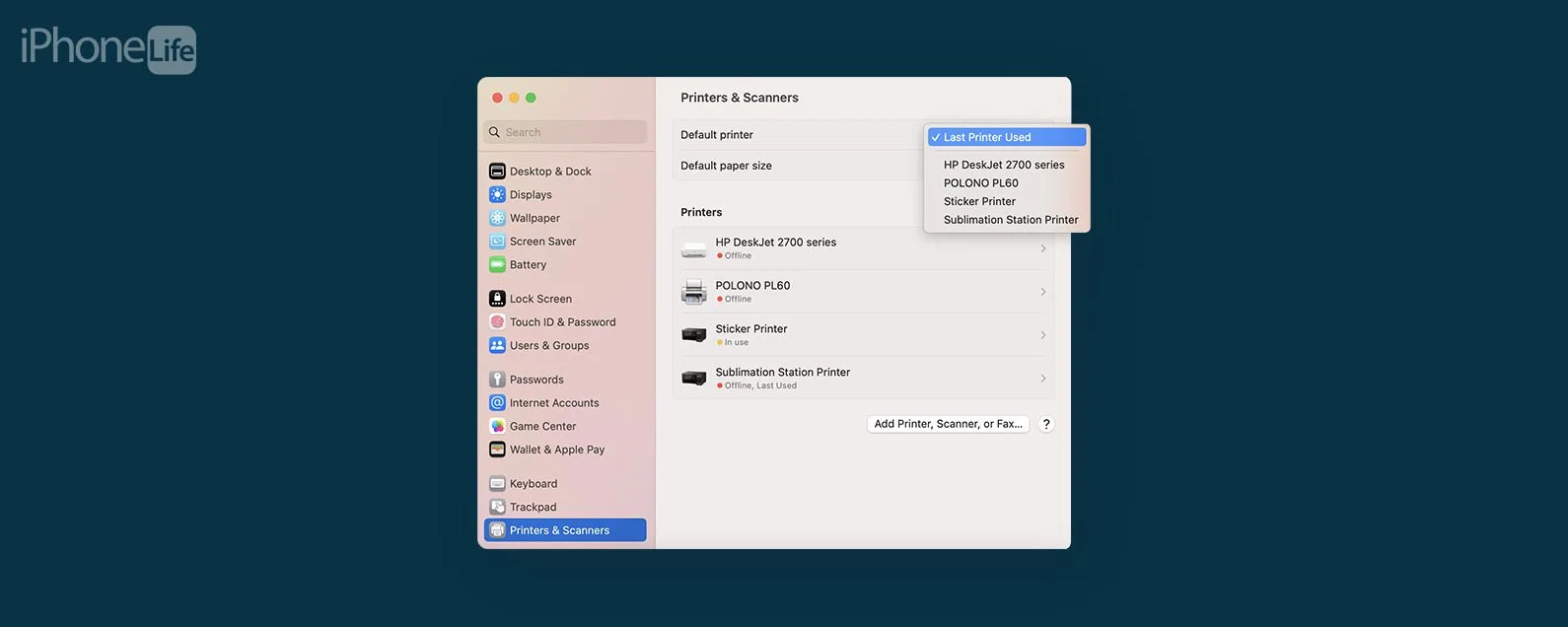Open Desktop & Dock label in sidebar
Screen dimensions: 1568x627
pos(550,172)
